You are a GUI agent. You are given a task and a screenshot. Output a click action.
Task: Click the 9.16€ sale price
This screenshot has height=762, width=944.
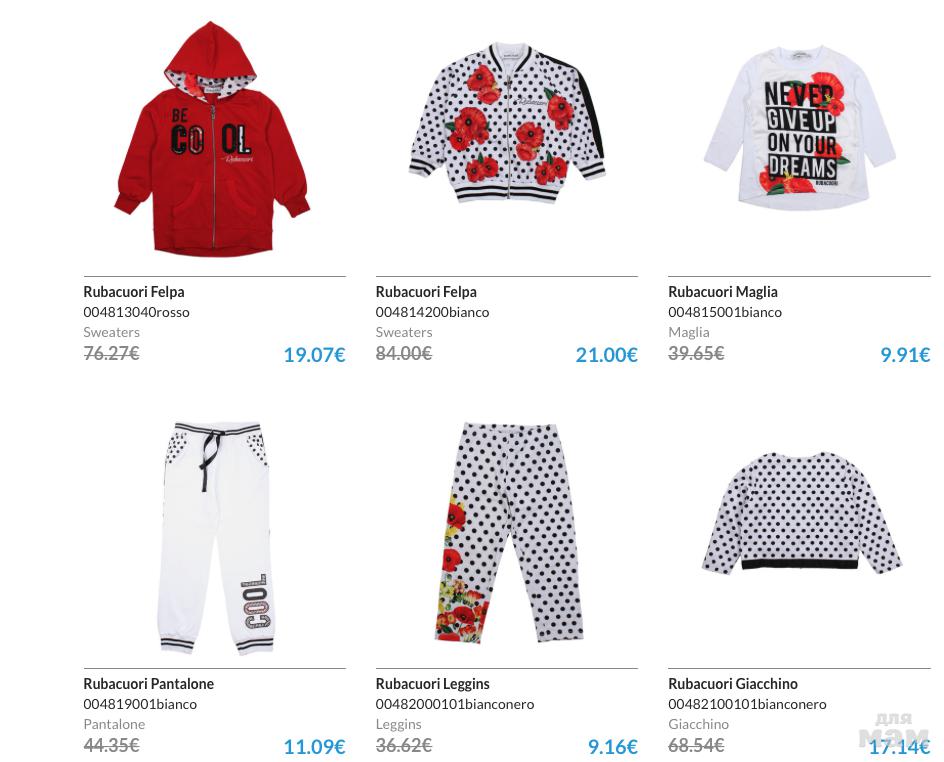(612, 747)
